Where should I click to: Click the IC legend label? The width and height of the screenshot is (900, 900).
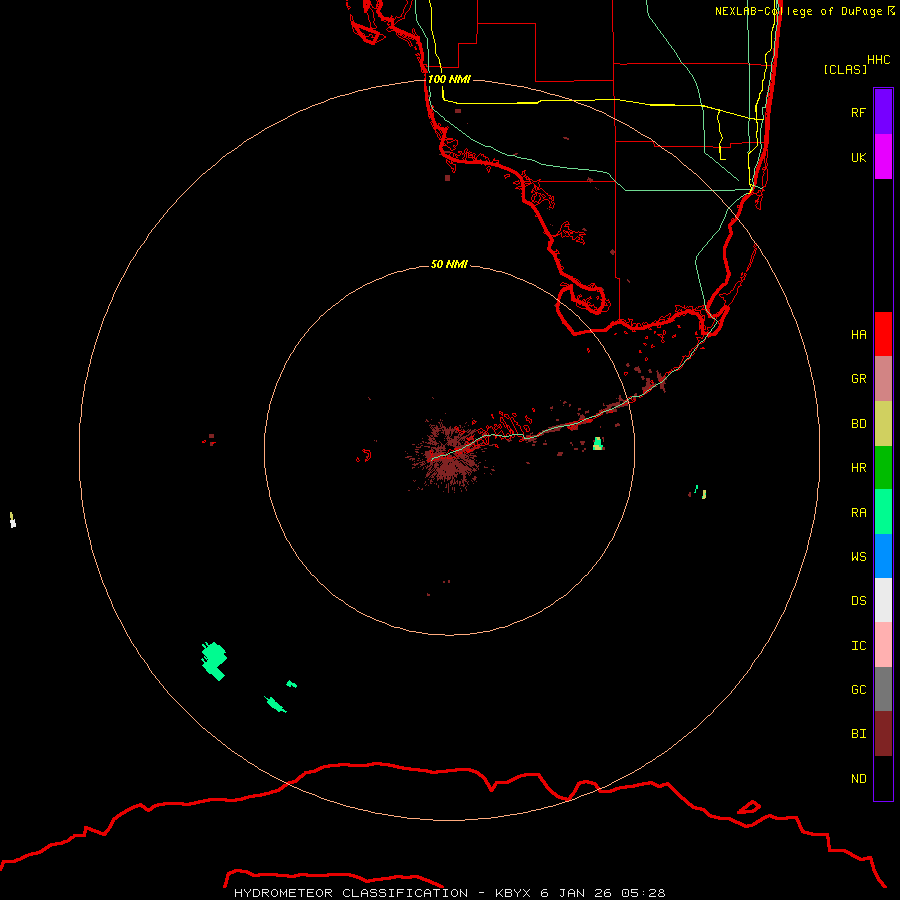[858, 646]
